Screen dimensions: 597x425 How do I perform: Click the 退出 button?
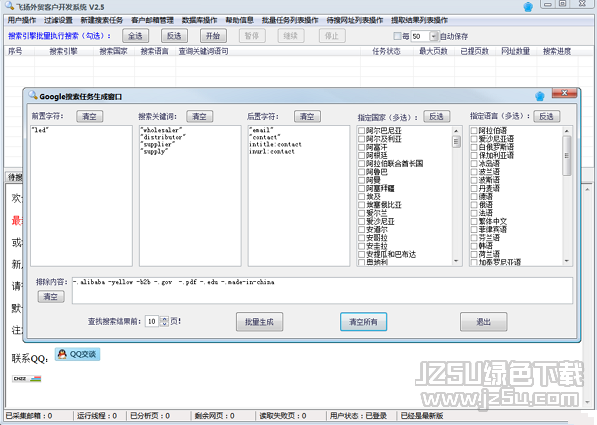point(484,322)
